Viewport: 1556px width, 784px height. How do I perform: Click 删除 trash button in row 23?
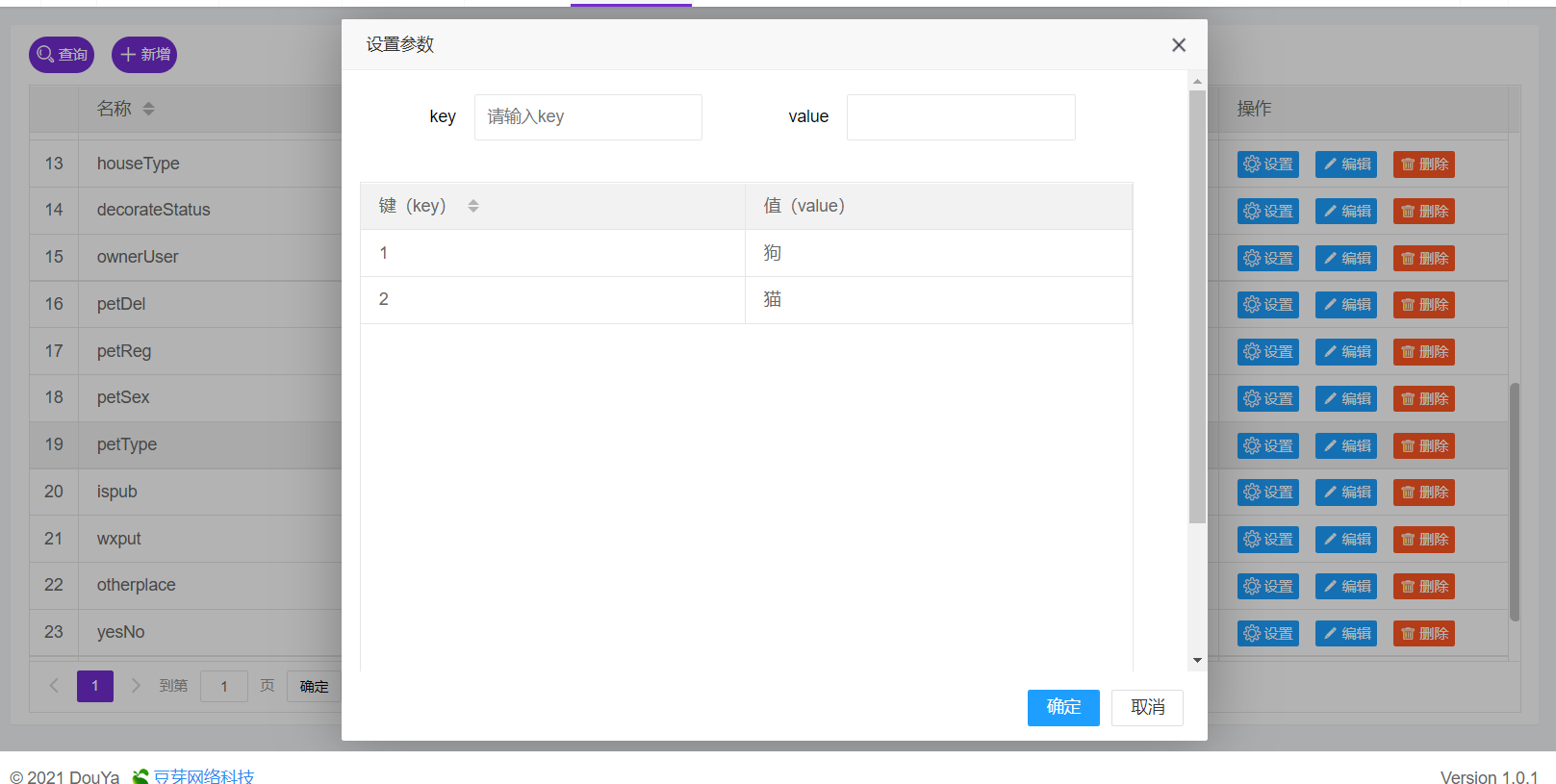click(x=1424, y=634)
